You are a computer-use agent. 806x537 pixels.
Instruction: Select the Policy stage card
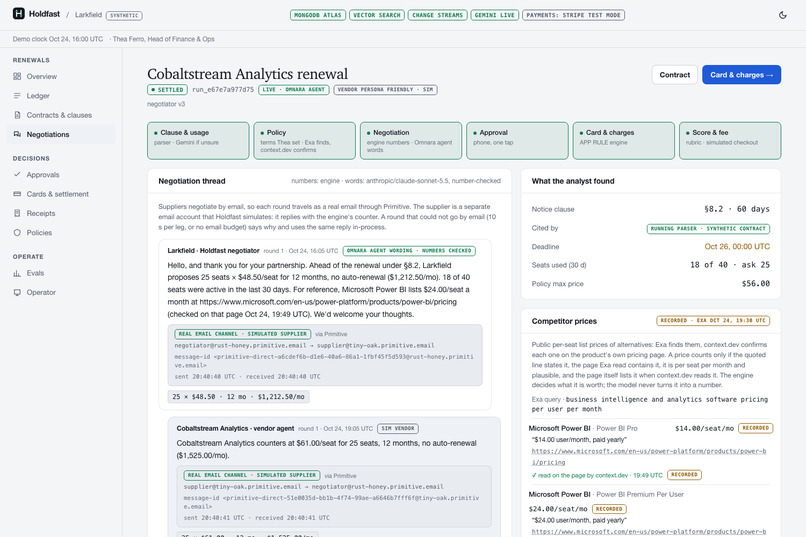tap(304, 141)
